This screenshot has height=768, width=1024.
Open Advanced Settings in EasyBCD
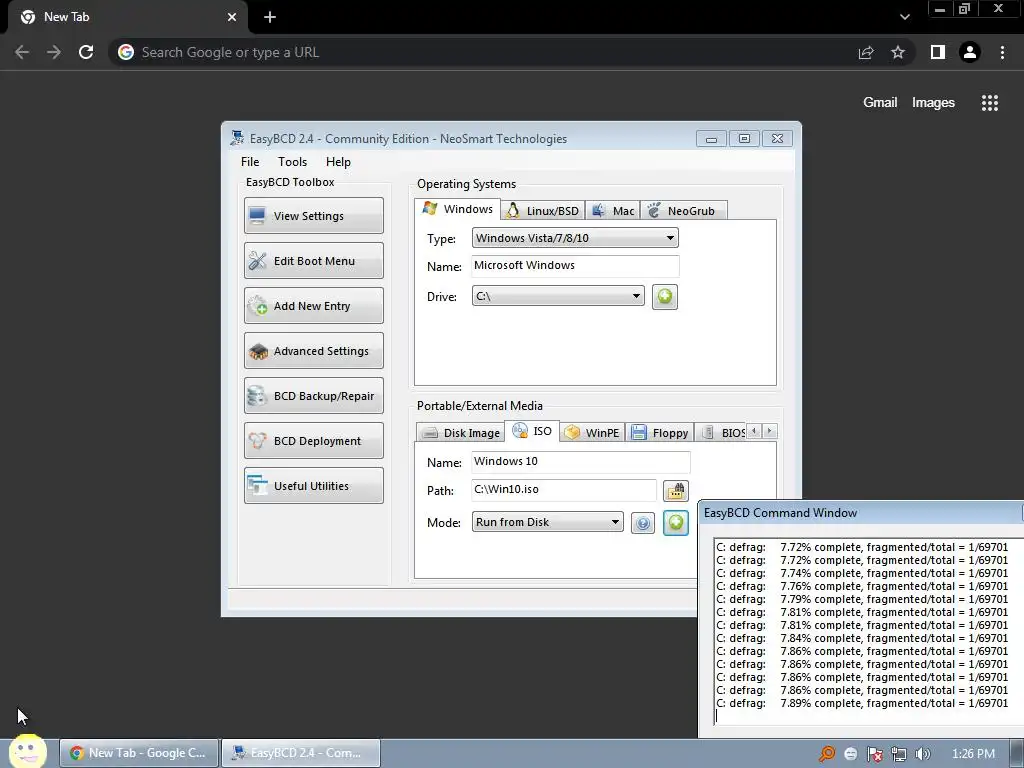click(313, 351)
